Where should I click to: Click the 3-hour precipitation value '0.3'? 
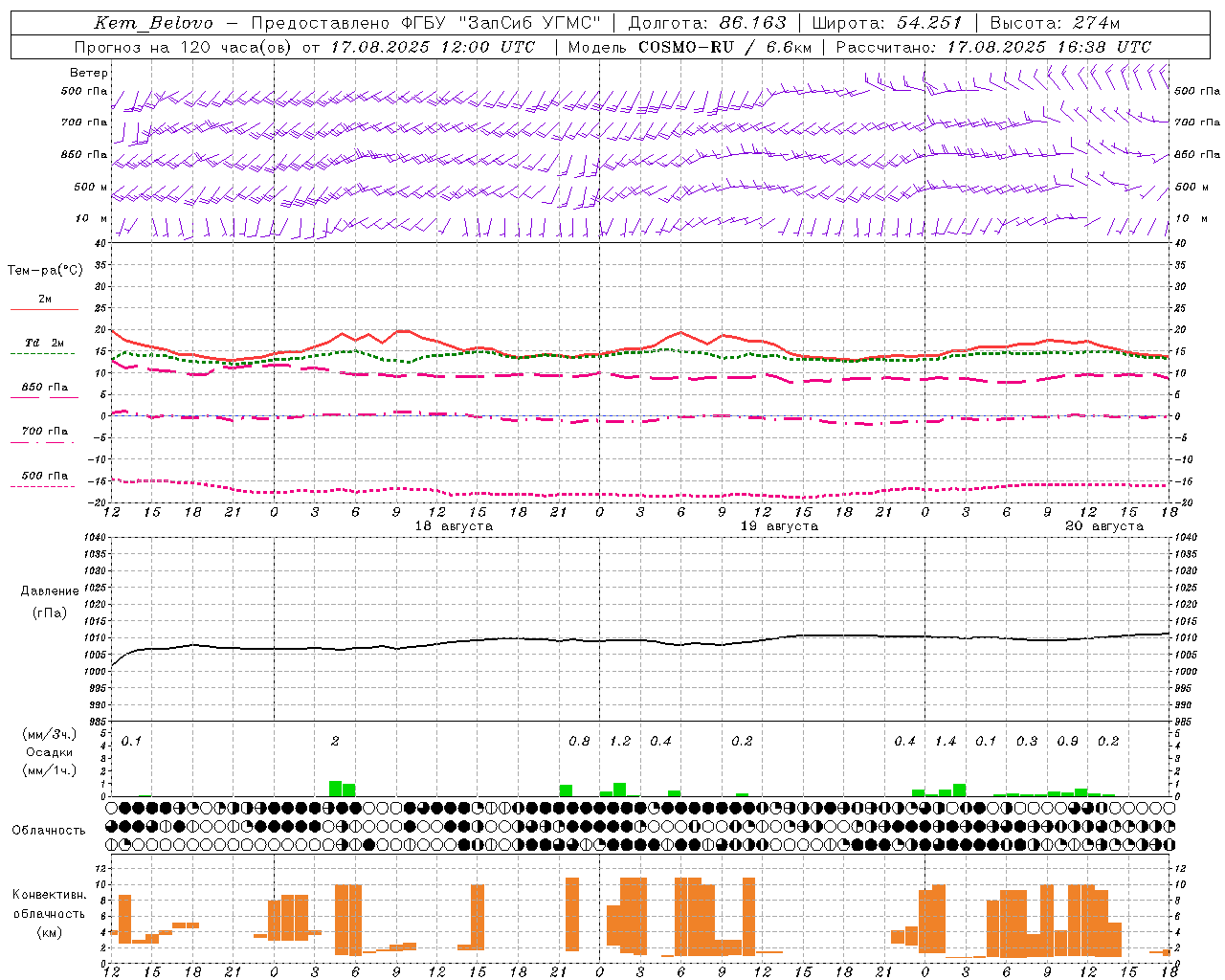coord(1027,742)
